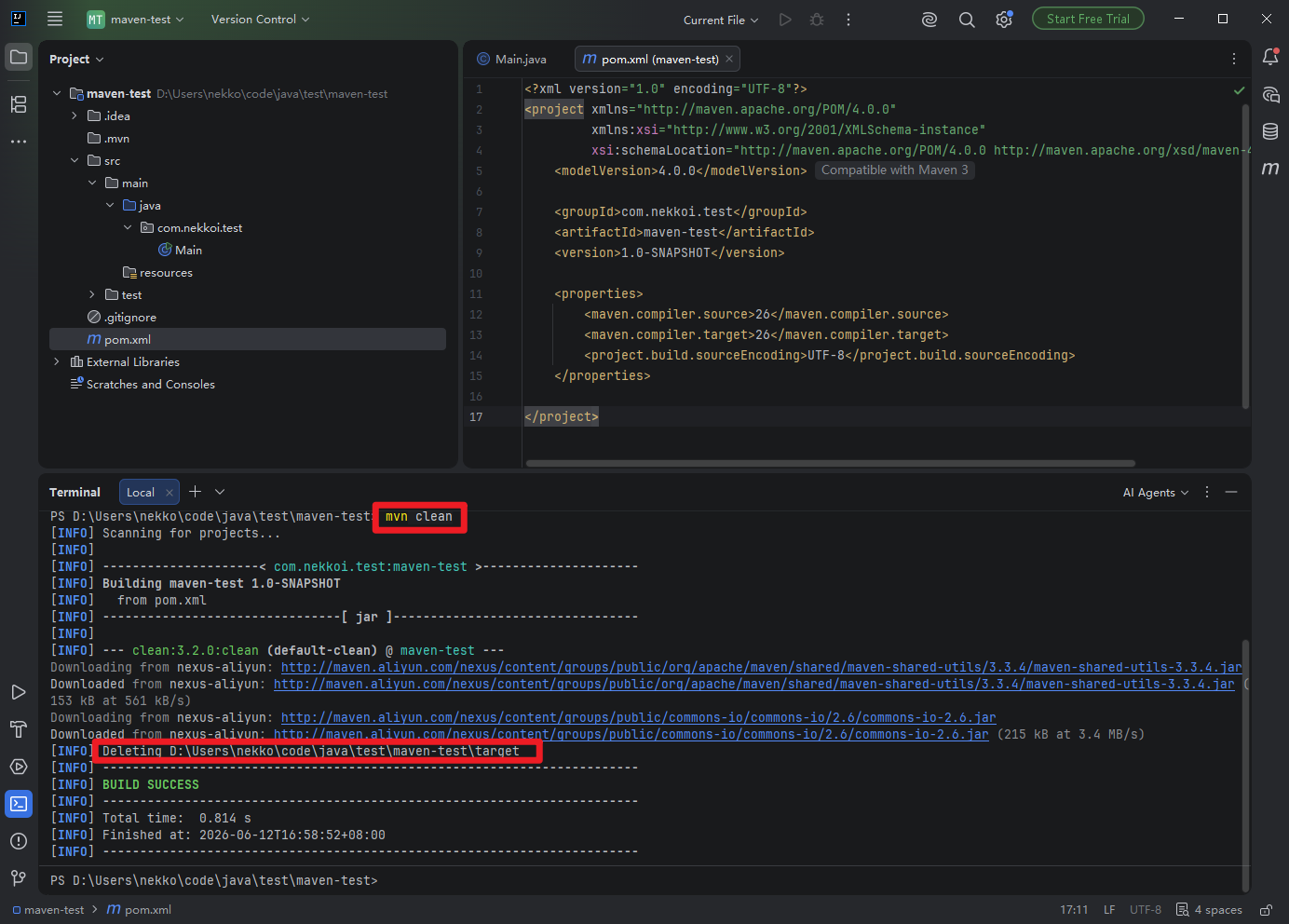Open IDE settings gear

tap(1004, 20)
